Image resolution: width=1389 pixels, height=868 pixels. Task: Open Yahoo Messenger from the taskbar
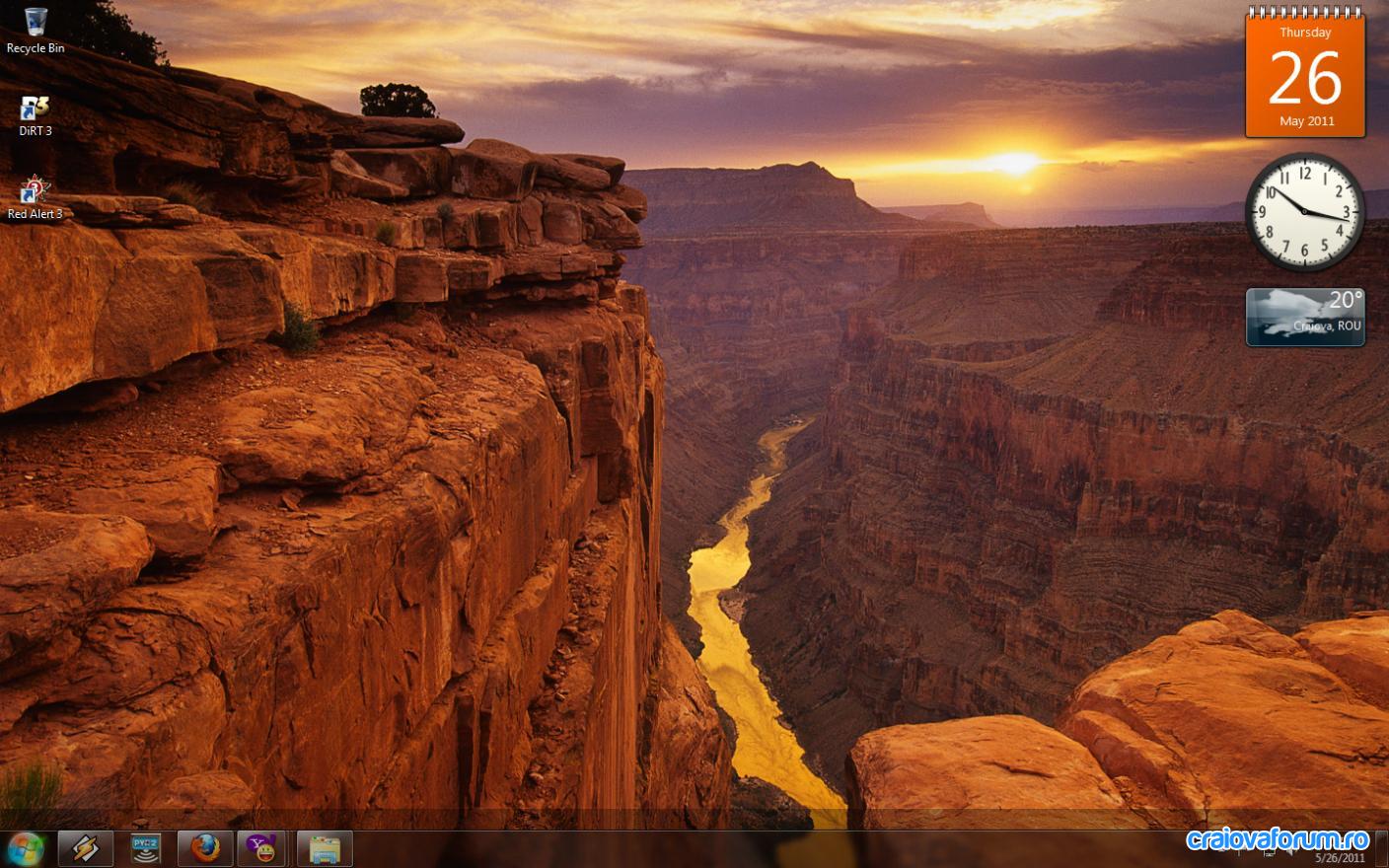click(x=262, y=848)
